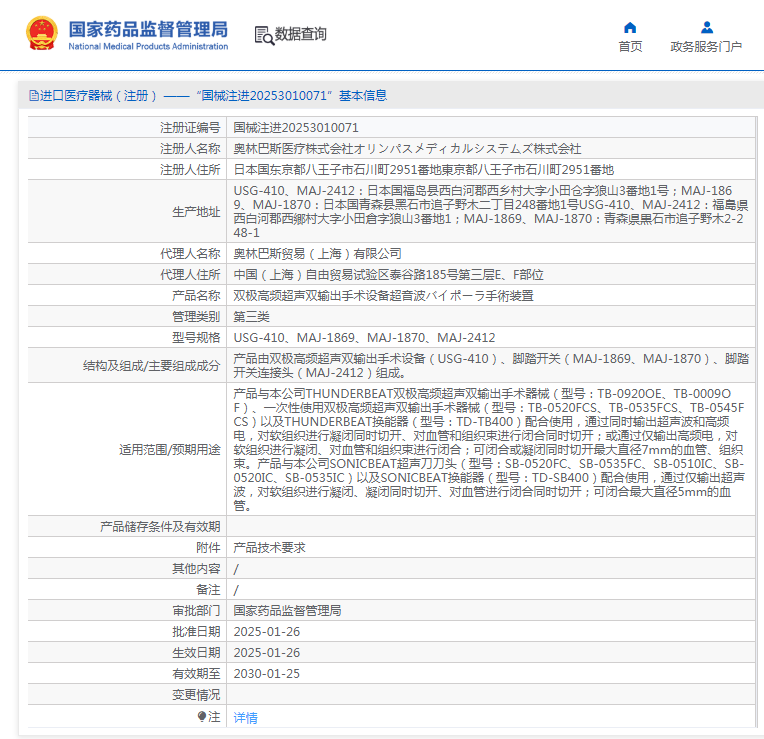The image size is (764, 739).
Task: Click model spec USG-410、MAJ-1869、MAJ-1870、MAJ-2412
Action: pyautogui.click(x=364, y=338)
